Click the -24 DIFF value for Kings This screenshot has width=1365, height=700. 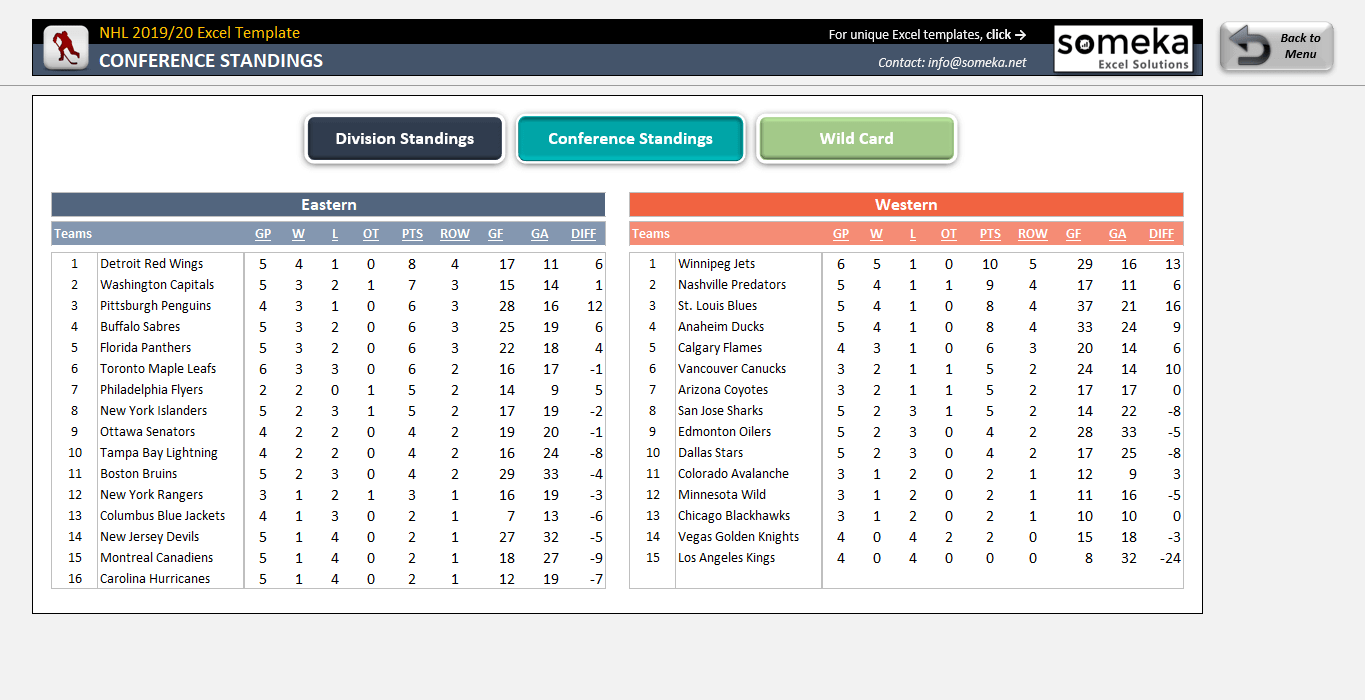[1170, 558]
